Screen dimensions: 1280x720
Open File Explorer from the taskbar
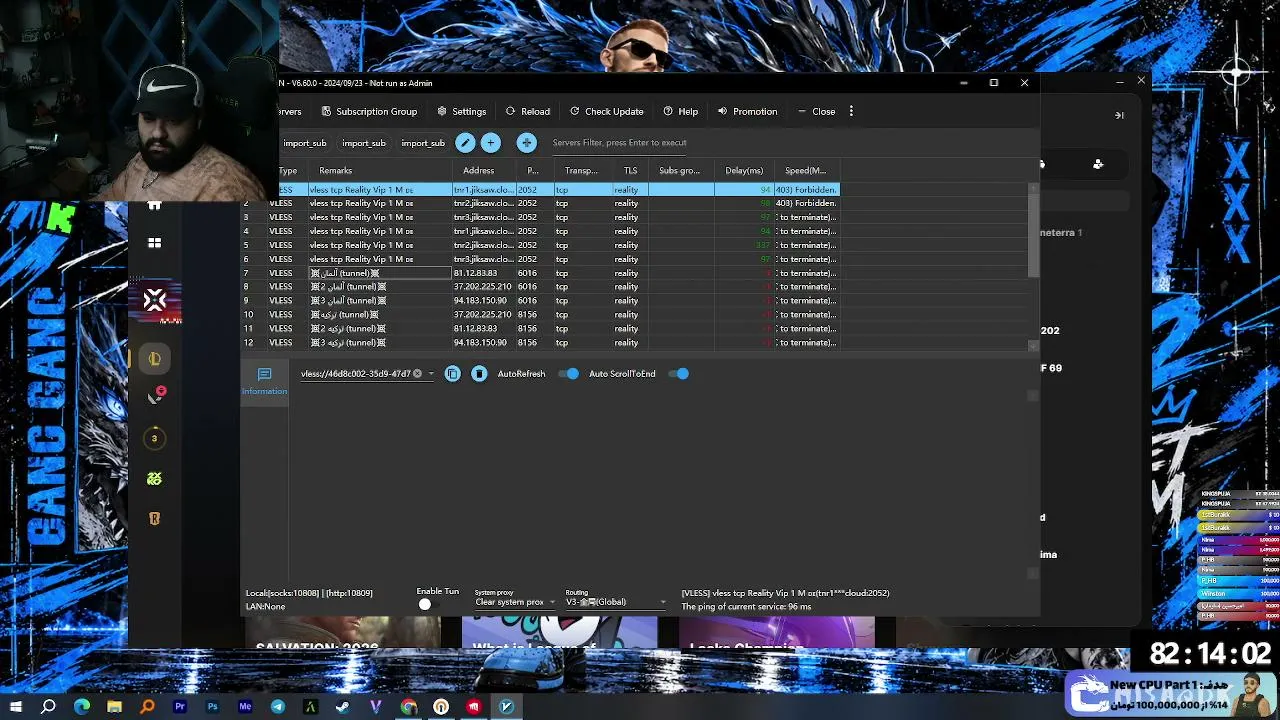114,707
